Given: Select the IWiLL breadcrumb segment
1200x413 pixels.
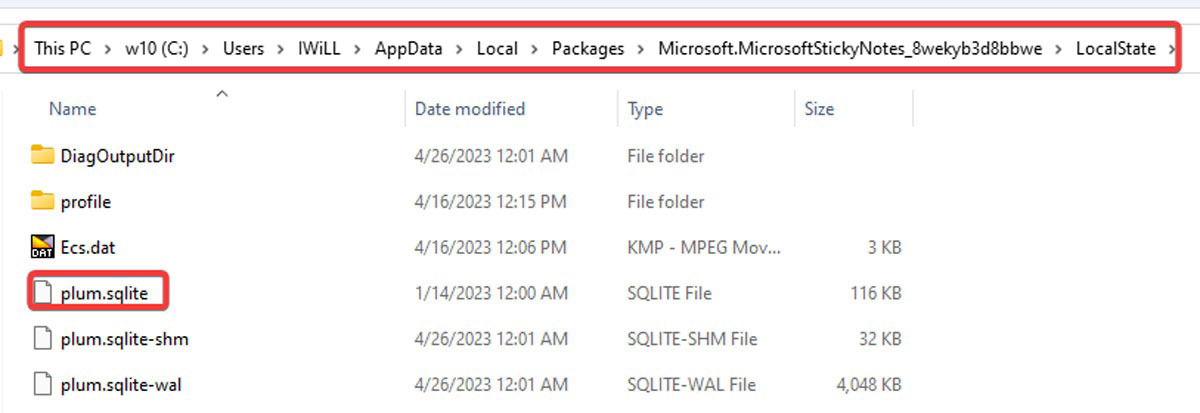Looking at the screenshot, I should click(320, 49).
